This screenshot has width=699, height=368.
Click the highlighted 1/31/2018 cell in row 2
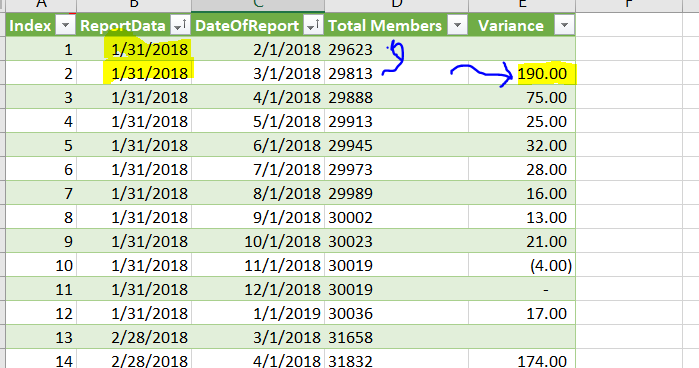point(134,73)
